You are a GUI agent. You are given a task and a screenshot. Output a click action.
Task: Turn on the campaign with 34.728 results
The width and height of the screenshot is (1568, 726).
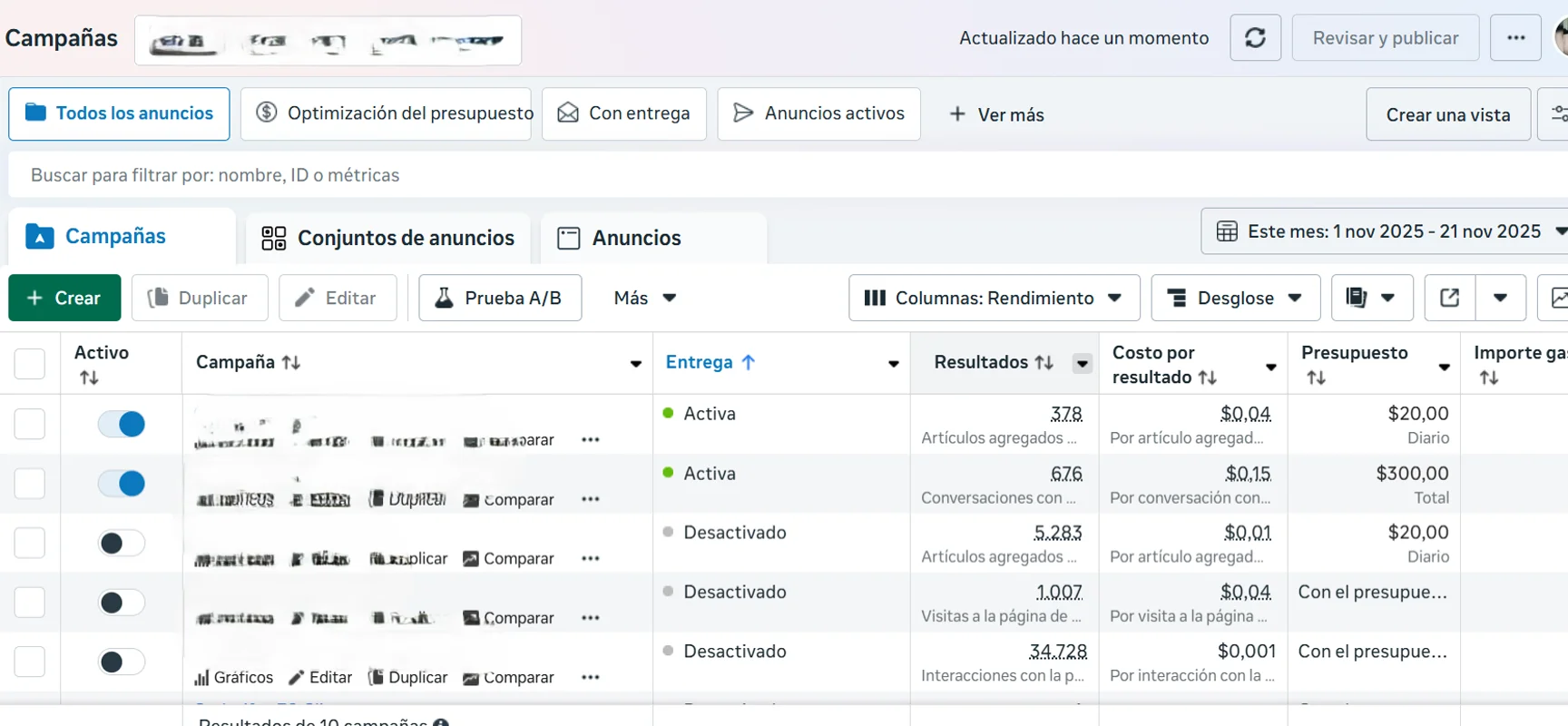click(122, 662)
